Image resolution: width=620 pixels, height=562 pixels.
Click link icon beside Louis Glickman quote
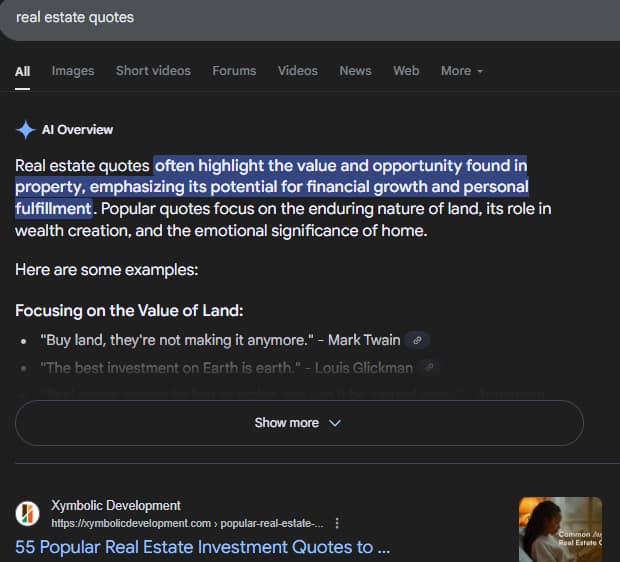430,368
